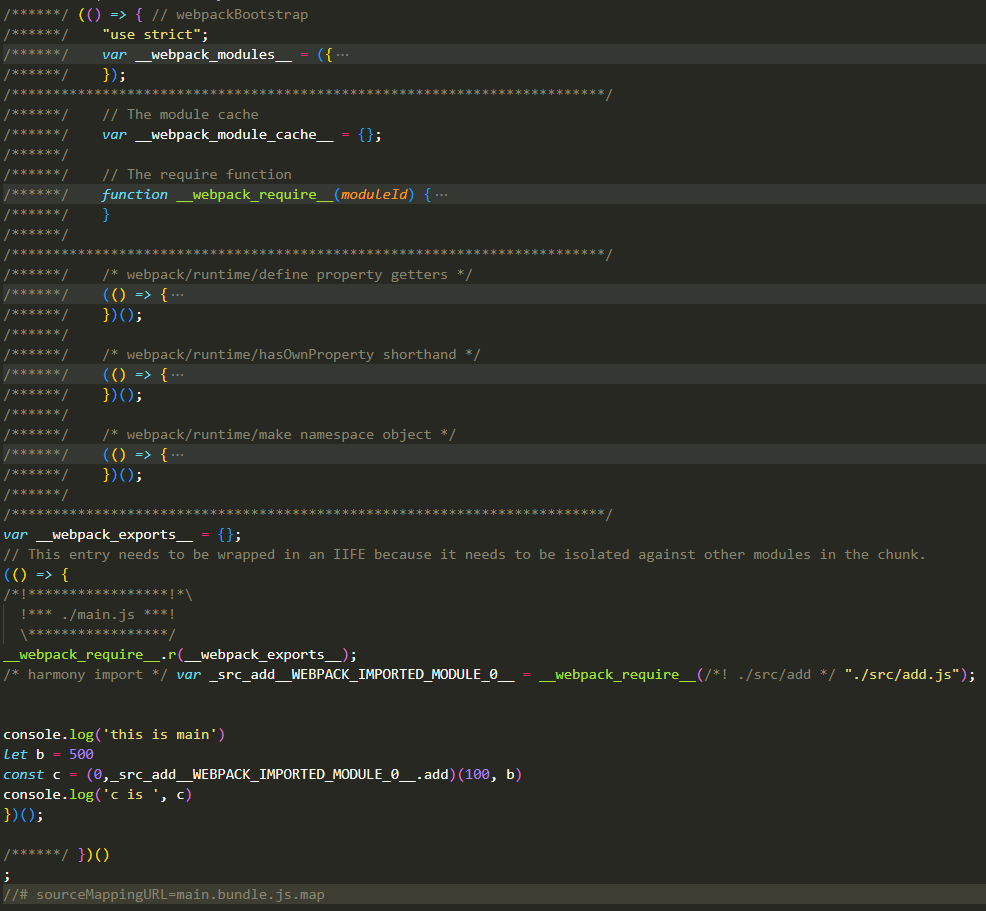Click the moduleId parameter in the require function
Image resolution: width=986 pixels, height=911 pixels.
374,195
